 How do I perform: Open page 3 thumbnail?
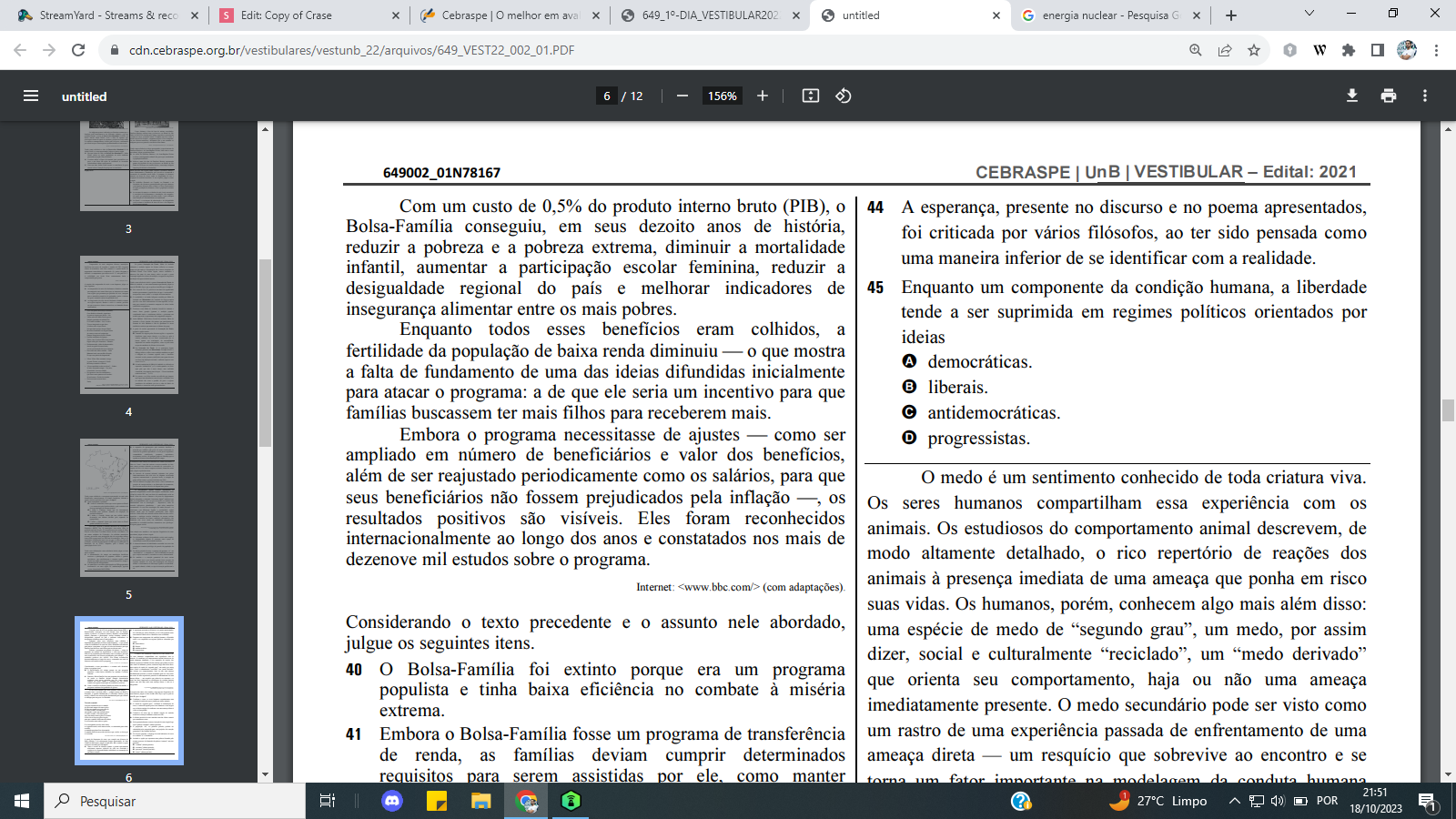129,166
